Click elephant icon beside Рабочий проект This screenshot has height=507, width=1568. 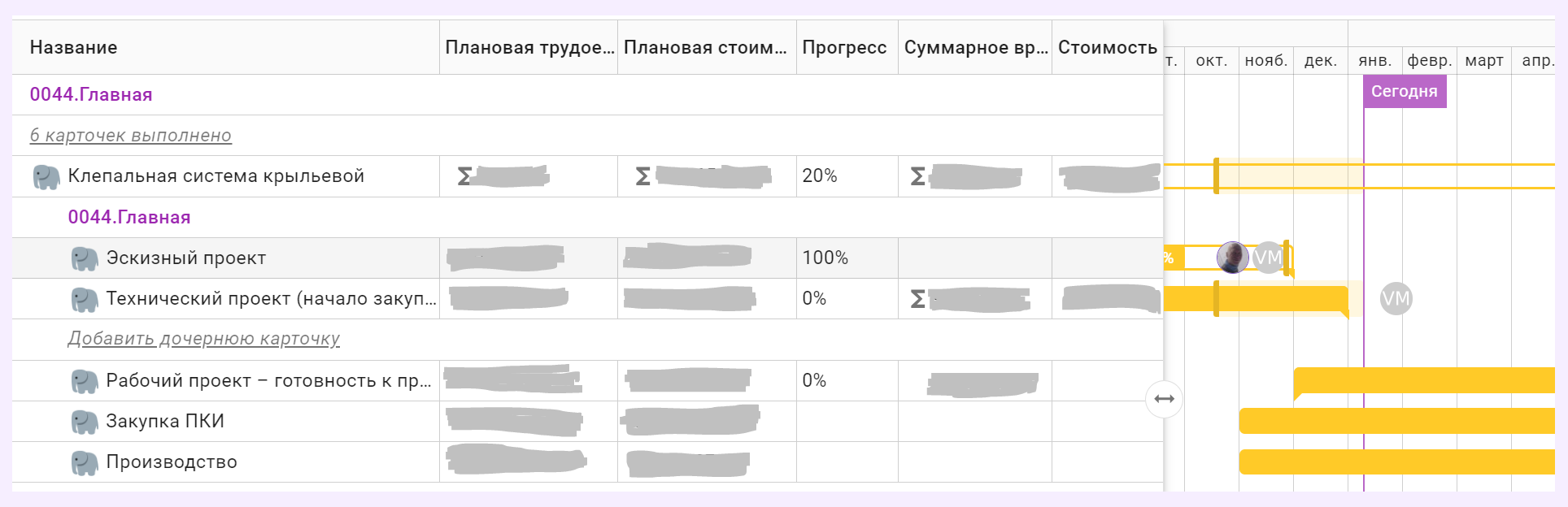pos(85,381)
